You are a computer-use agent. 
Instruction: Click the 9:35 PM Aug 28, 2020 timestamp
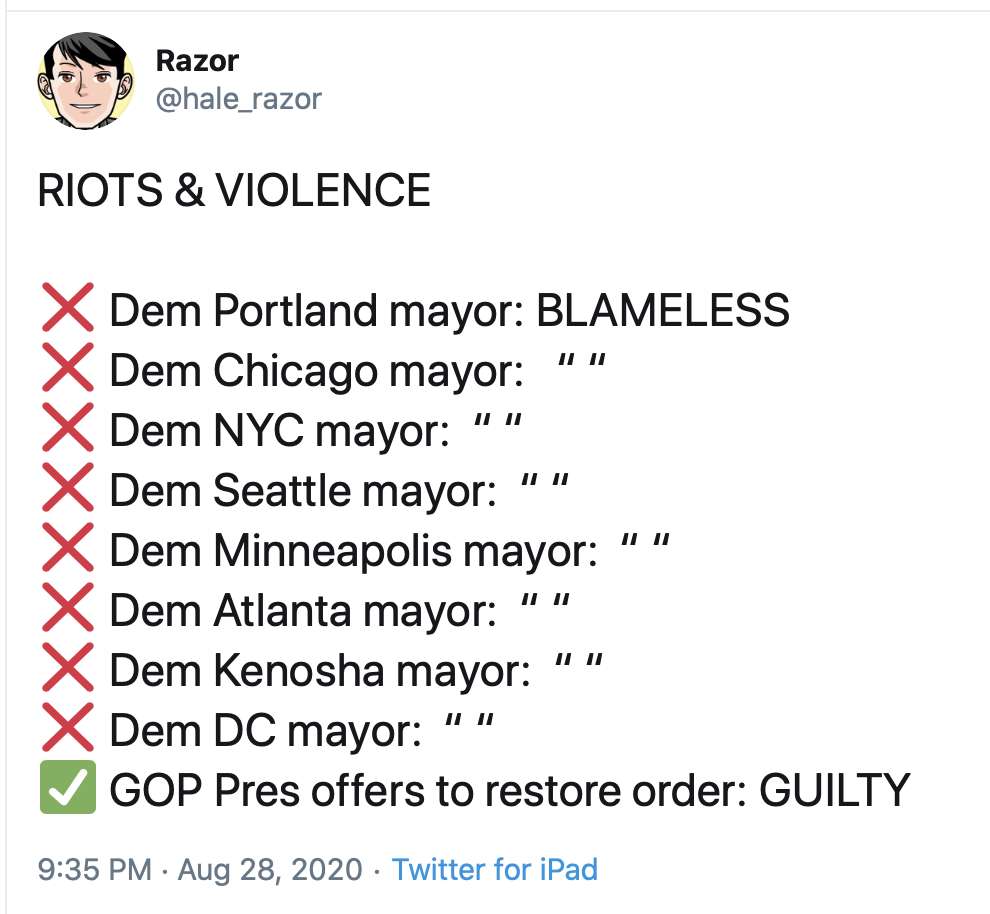[x=200, y=869]
